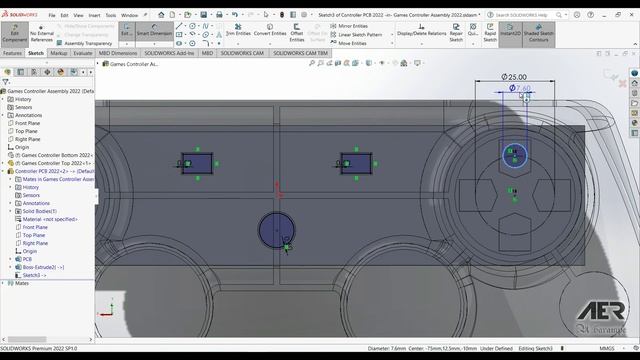Screen dimensions: 640x360
Task: Click the Zoom to Fit magnifier icon
Action: tap(312, 63)
